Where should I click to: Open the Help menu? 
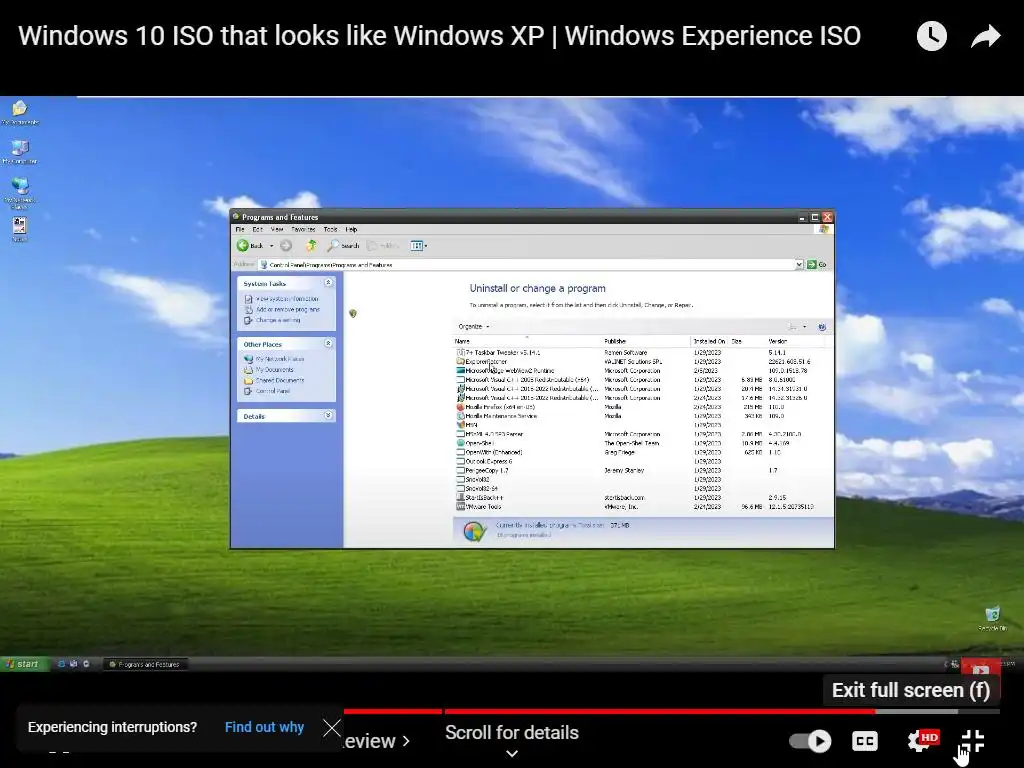[x=351, y=229]
